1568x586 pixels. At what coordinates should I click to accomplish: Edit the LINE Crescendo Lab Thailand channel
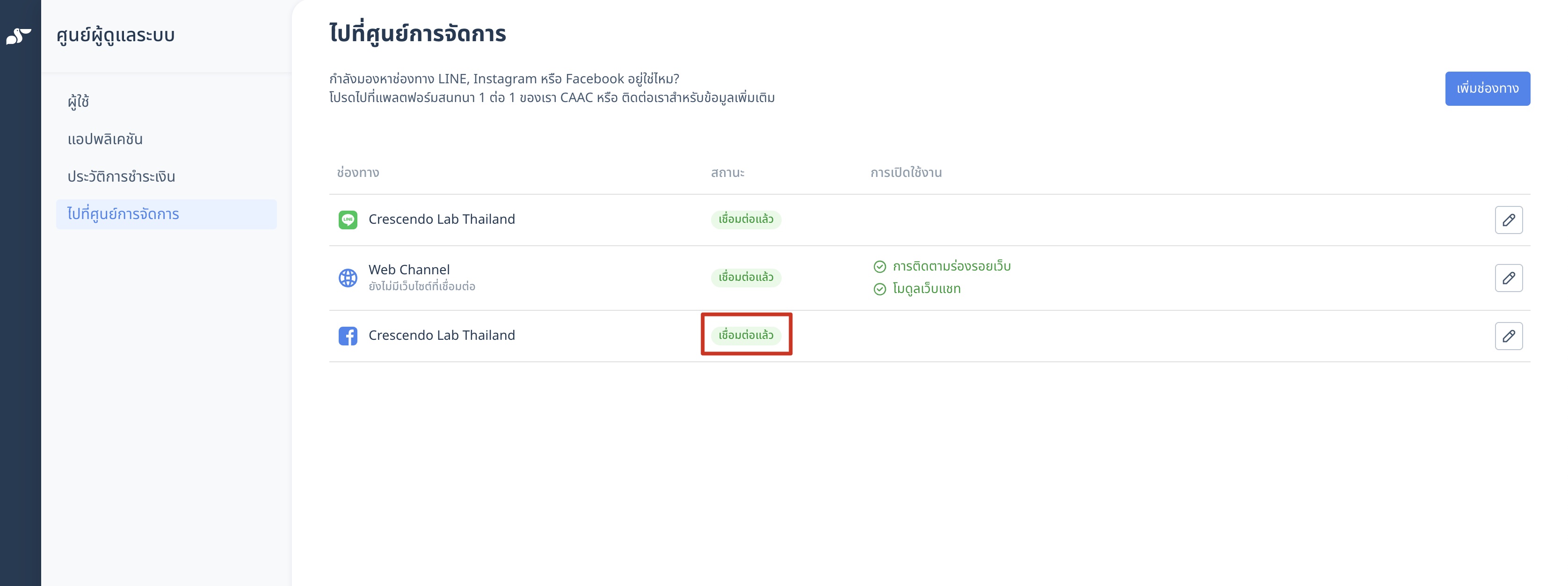coord(1508,220)
